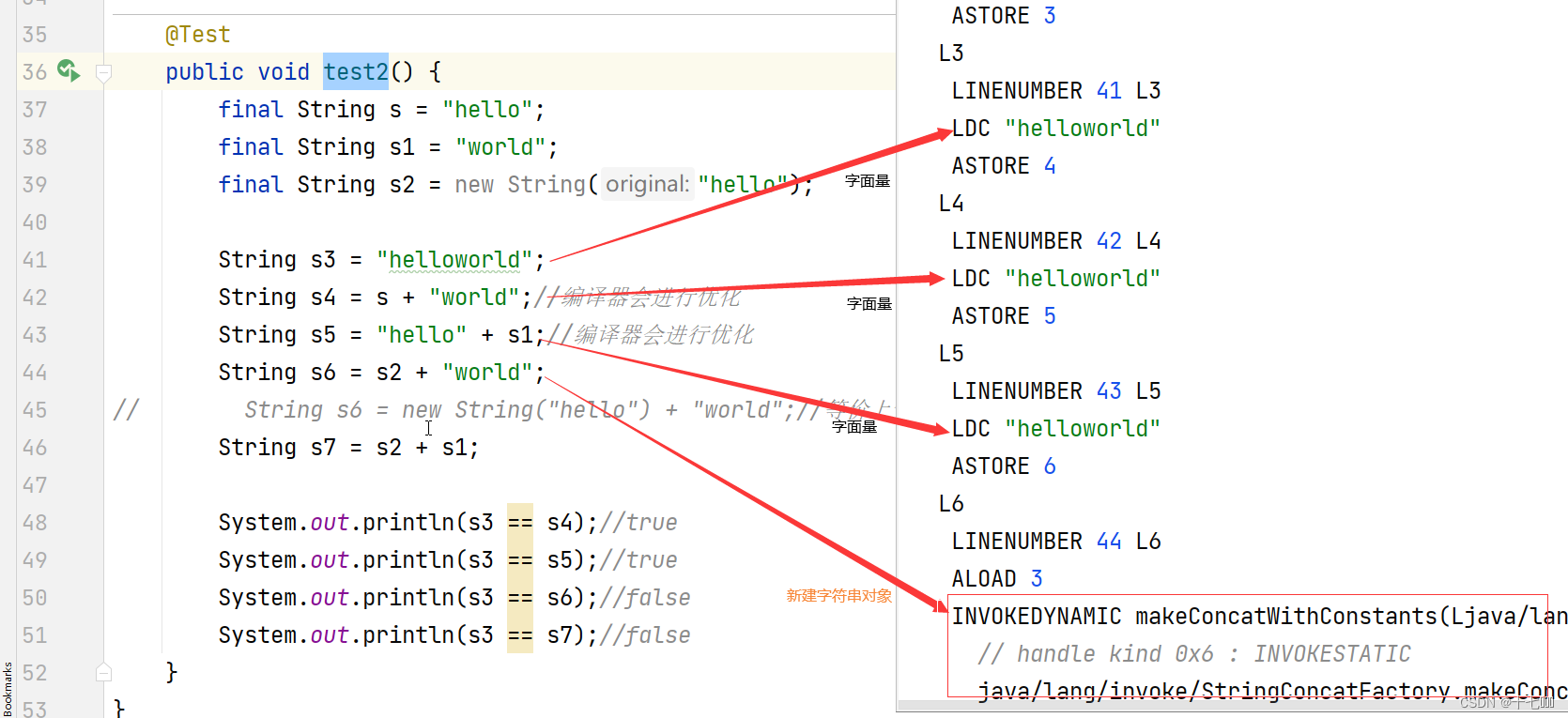Click the LDC "helloworld" under LINENUMBER 42
Screen dimensions: 1568x718
tap(1056, 279)
